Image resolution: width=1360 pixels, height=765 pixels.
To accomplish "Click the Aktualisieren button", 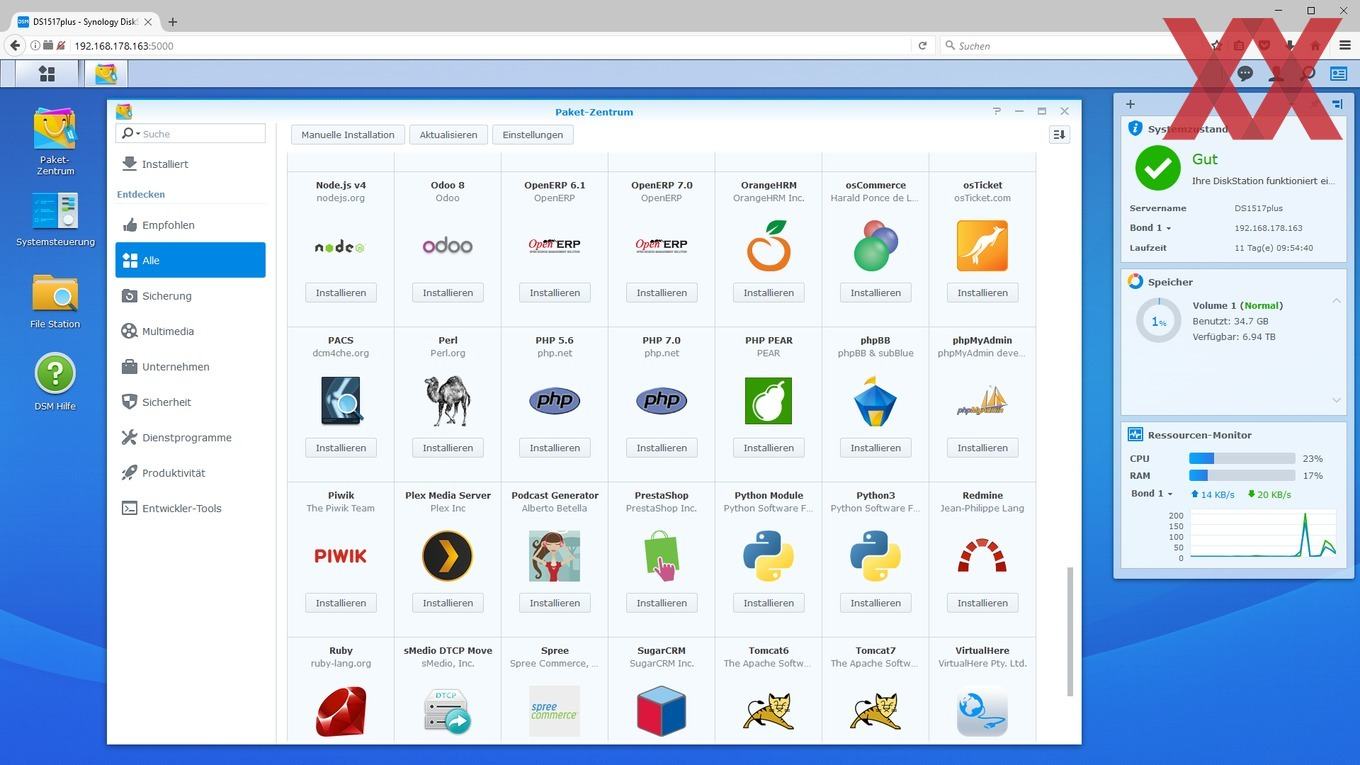I will point(448,134).
